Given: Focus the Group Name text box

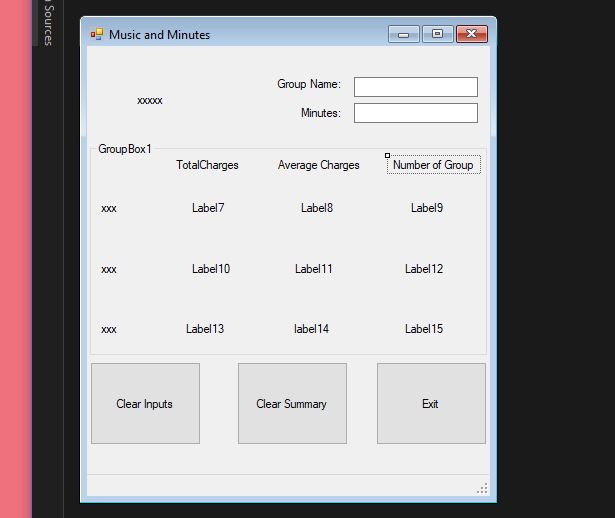Looking at the screenshot, I should (416, 87).
